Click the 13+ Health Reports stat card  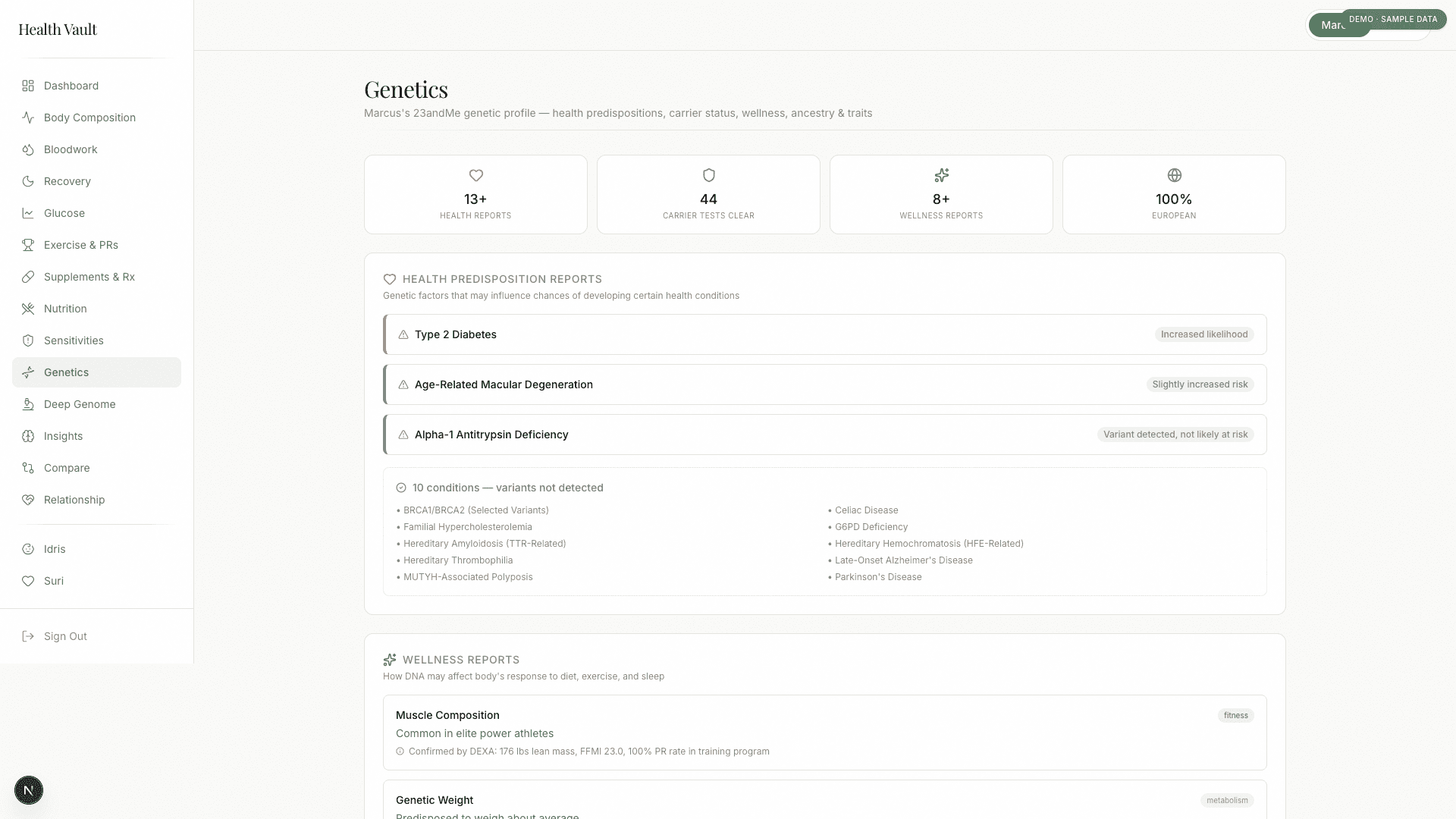pyautogui.click(x=475, y=194)
